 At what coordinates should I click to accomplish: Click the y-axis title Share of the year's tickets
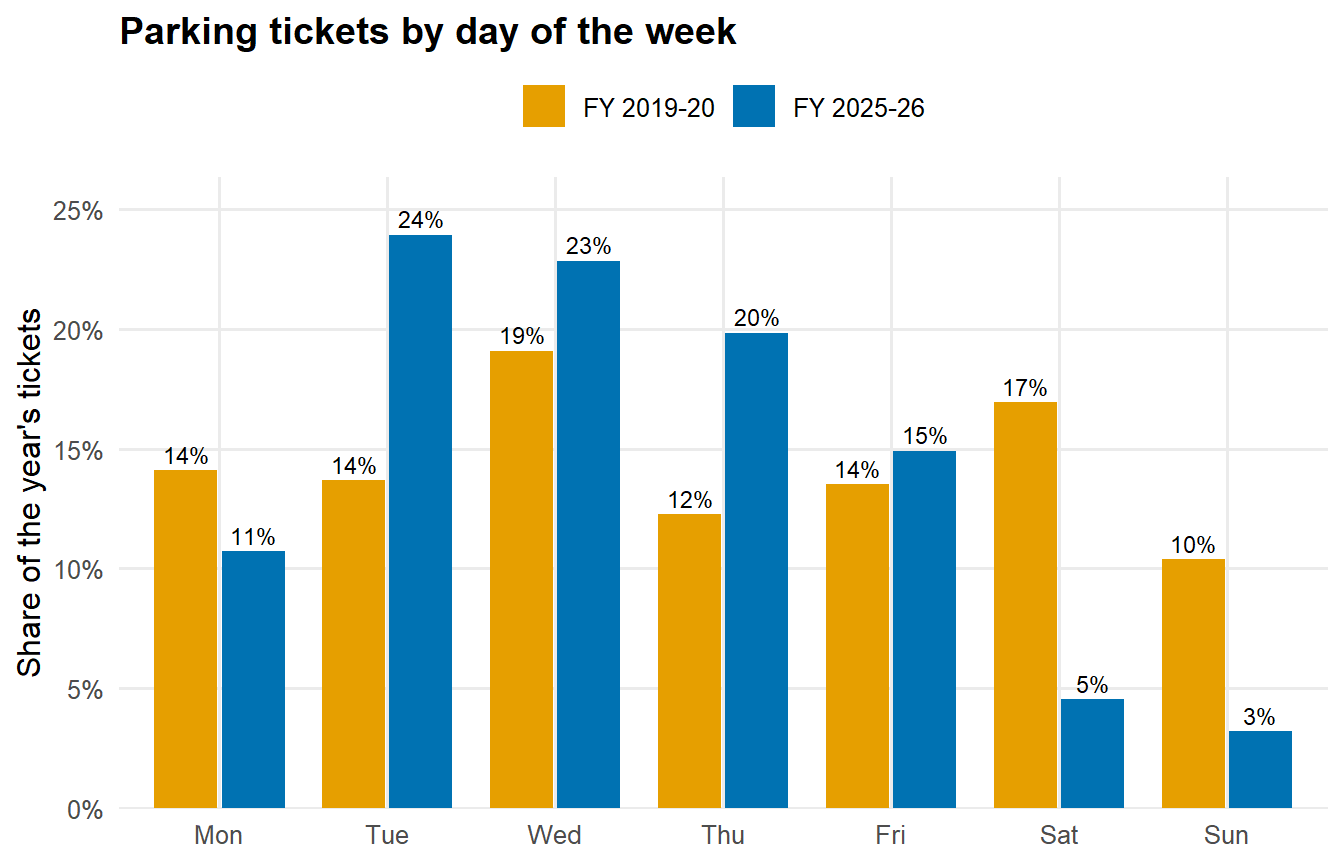(31, 491)
